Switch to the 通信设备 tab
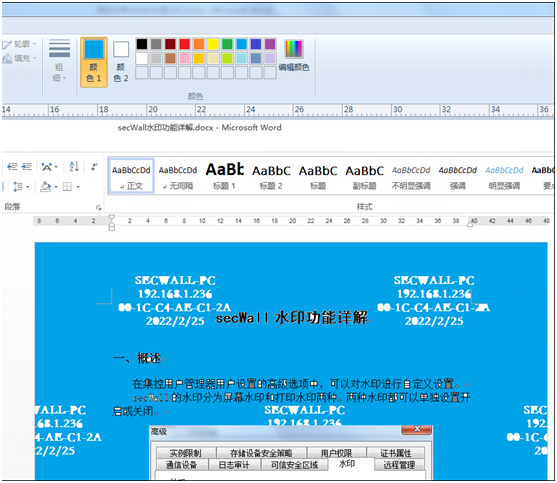Viewport: 557px width, 483px height. click(182, 465)
